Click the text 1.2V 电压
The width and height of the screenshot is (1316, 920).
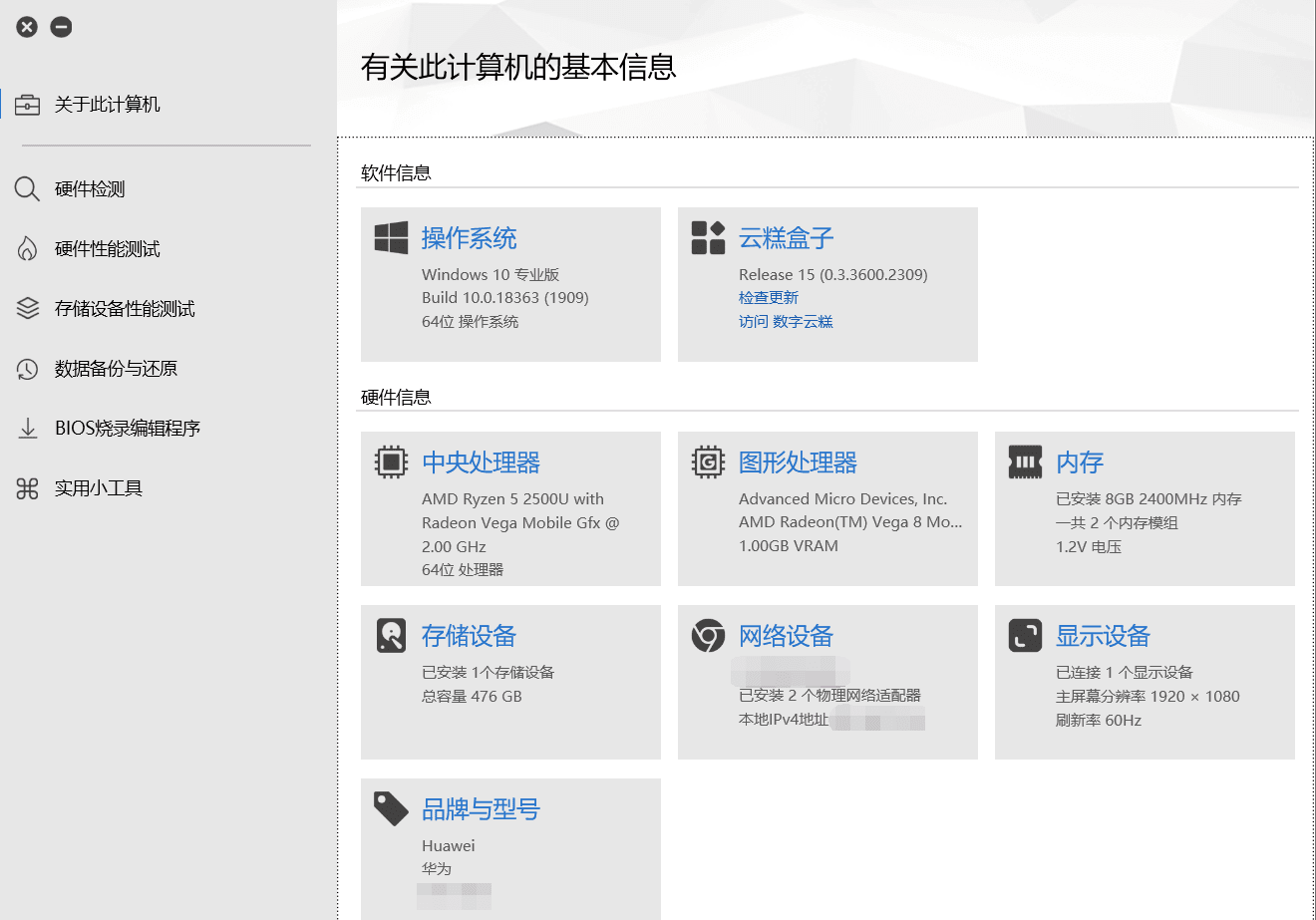1089,546
